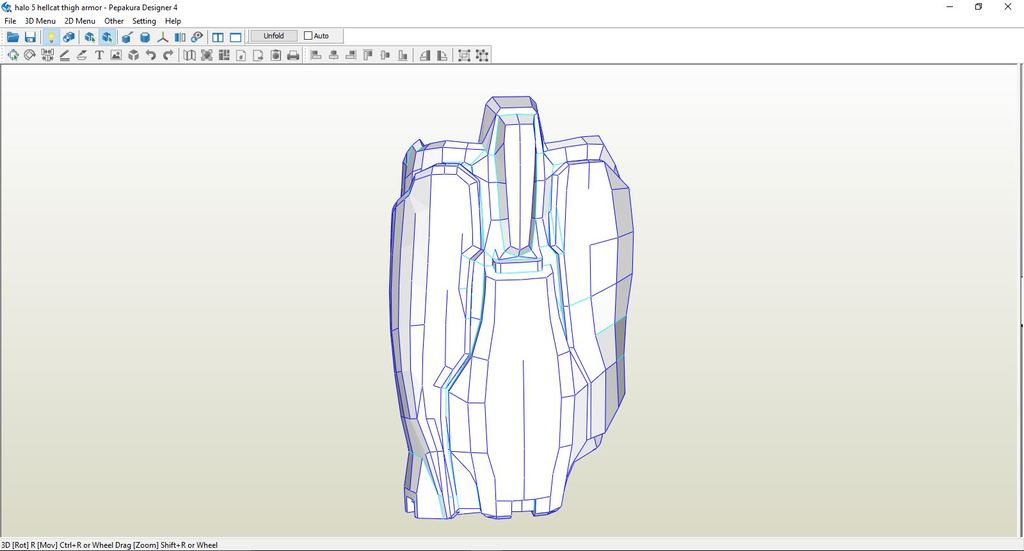
Task: Click the align vertical centers icon
Action: [x=385, y=55]
